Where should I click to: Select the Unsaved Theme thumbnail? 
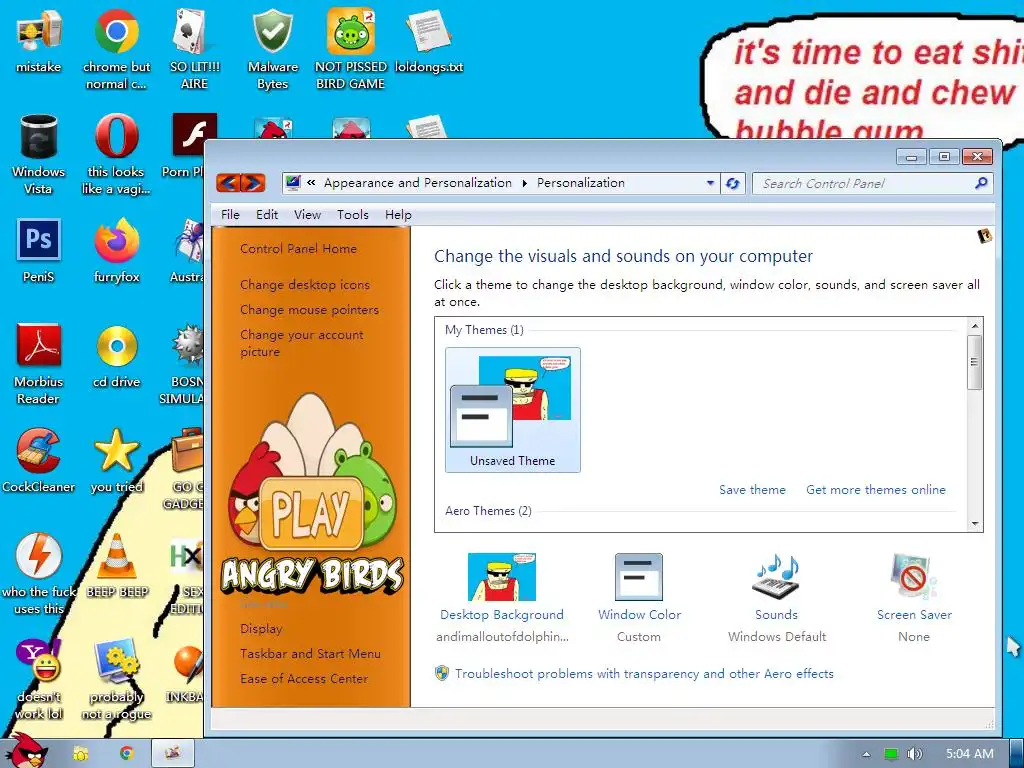pos(513,409)
